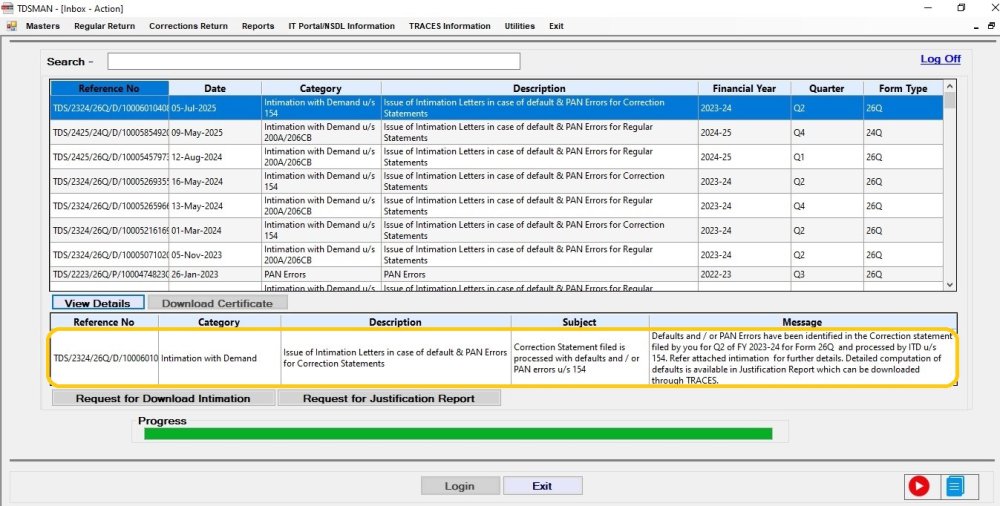Select the row dated 01-Mar-2024

tap(497, 230)
